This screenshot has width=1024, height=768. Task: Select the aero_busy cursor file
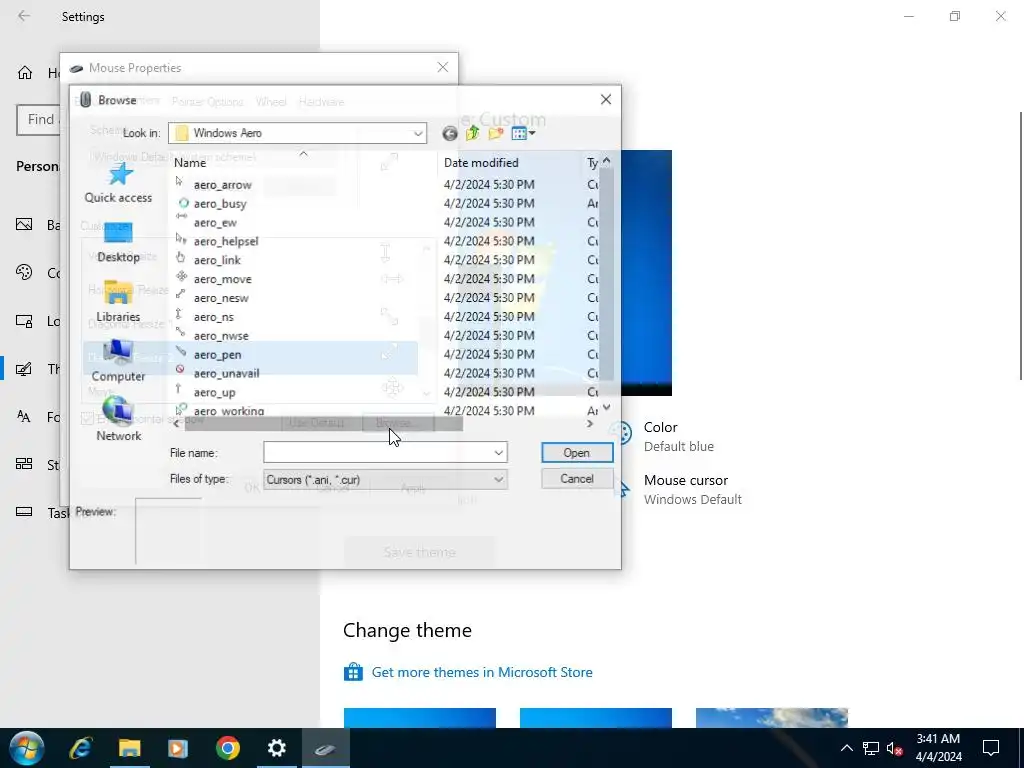(x=219, y=204)
